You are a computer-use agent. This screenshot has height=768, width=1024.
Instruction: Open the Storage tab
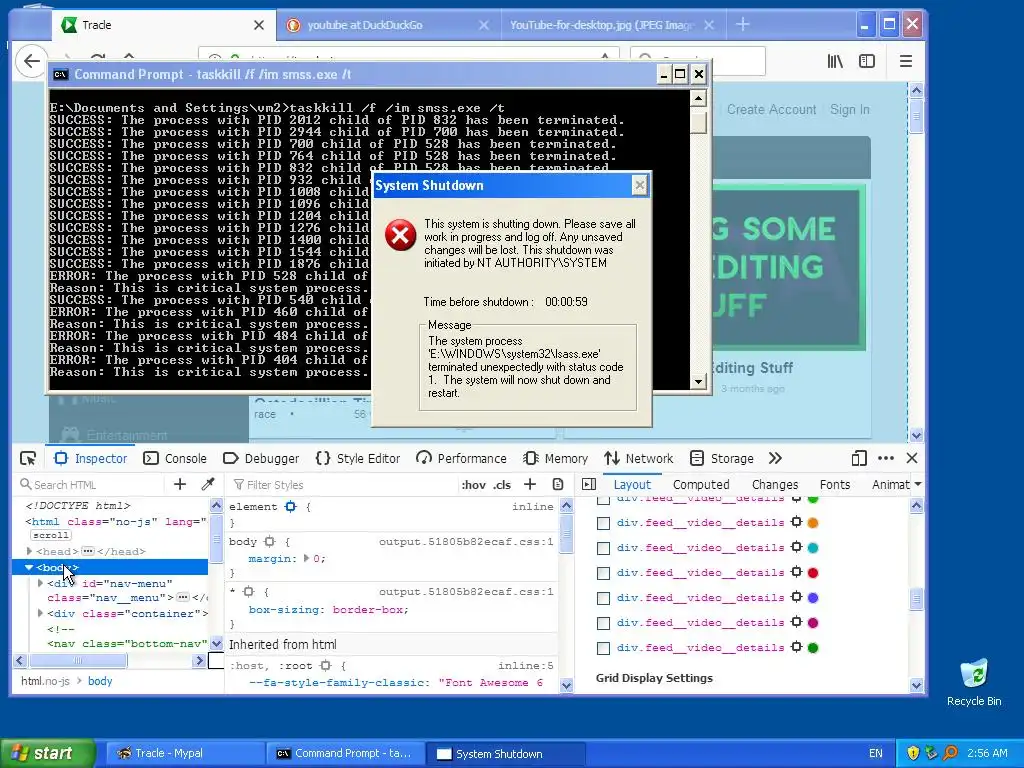tap(722, 458)
